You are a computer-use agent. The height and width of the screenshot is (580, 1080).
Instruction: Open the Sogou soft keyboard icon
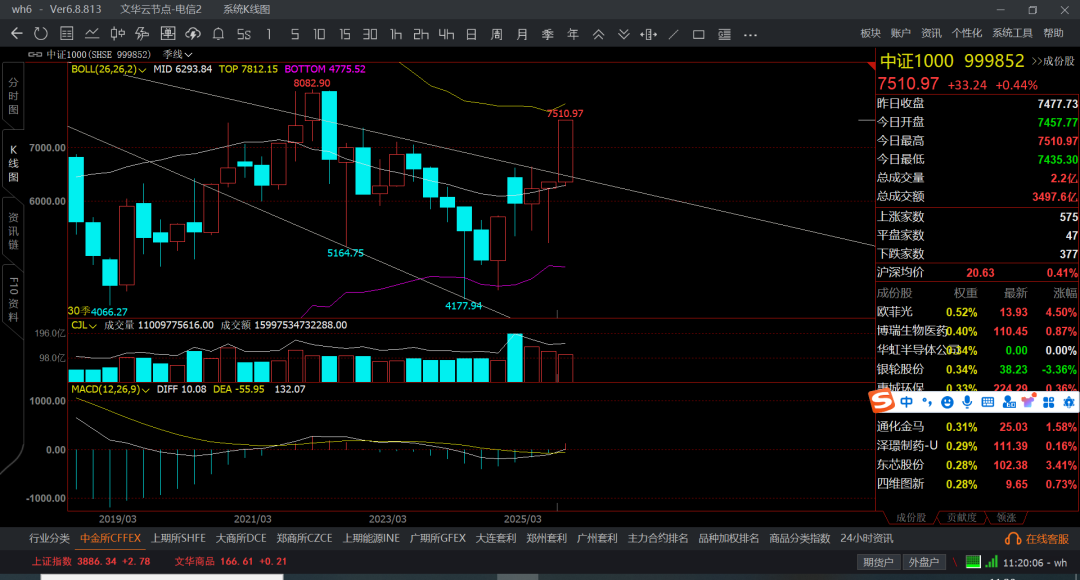click(988, 402)
